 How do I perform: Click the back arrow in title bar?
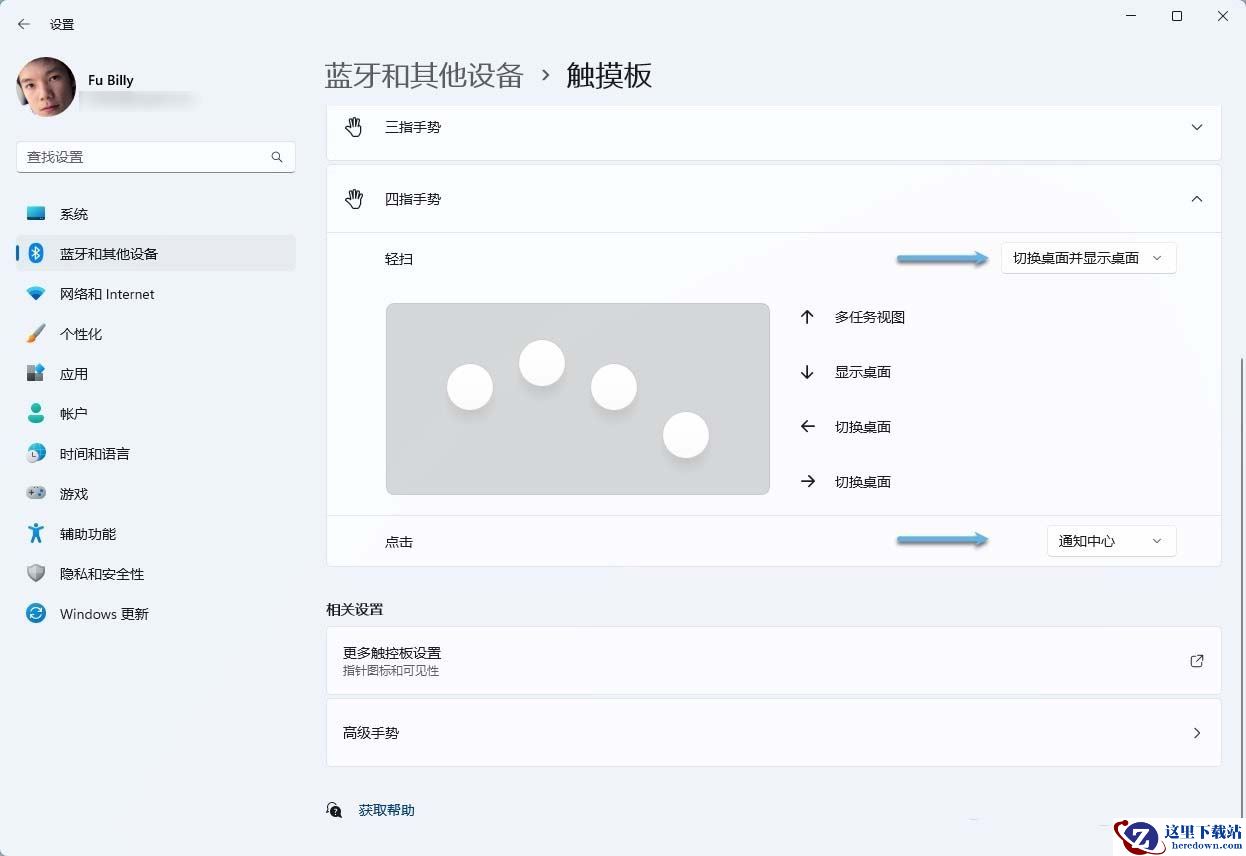24,24
